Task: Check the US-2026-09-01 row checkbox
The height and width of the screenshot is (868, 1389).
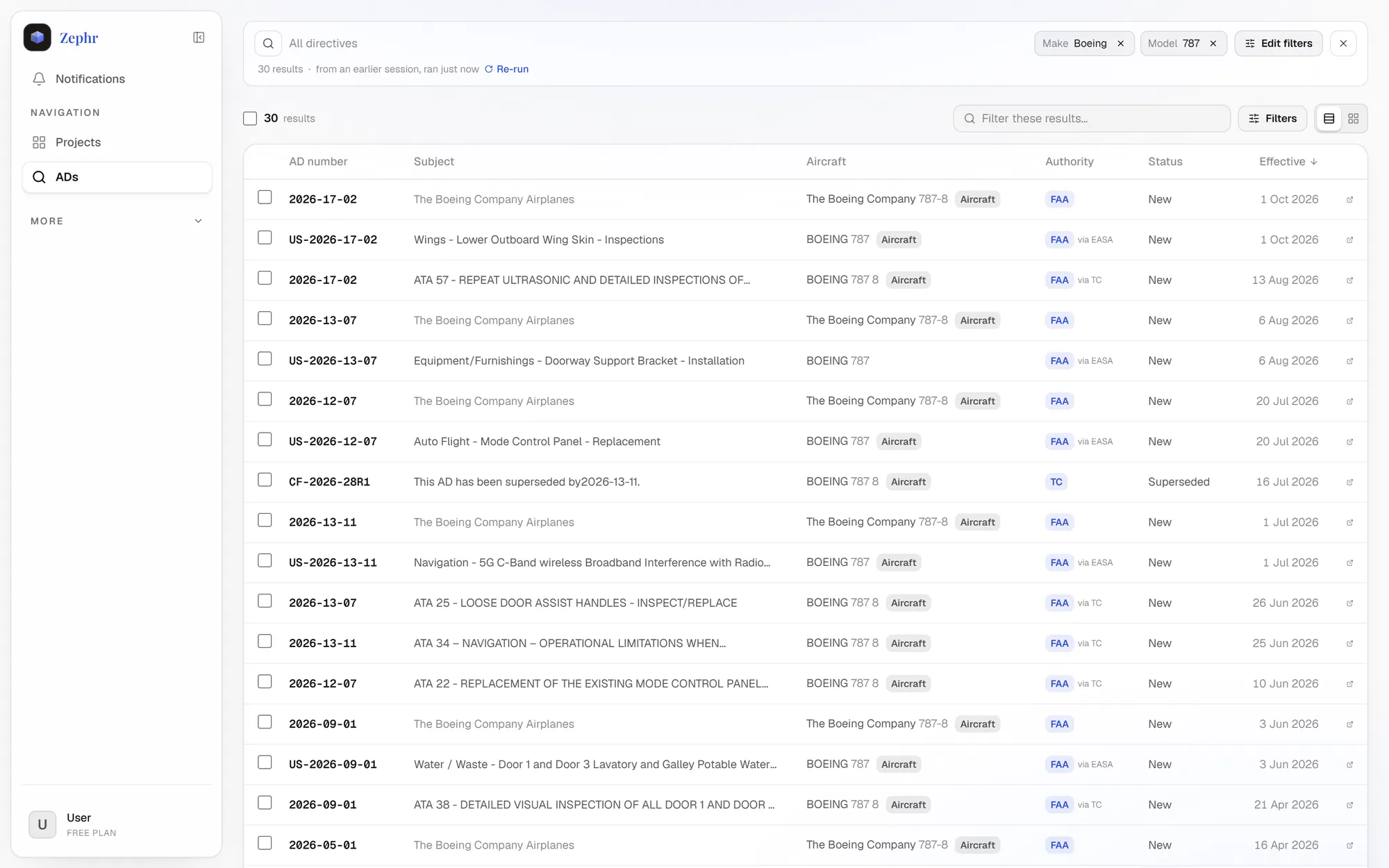Action: (x=265, y=762)
